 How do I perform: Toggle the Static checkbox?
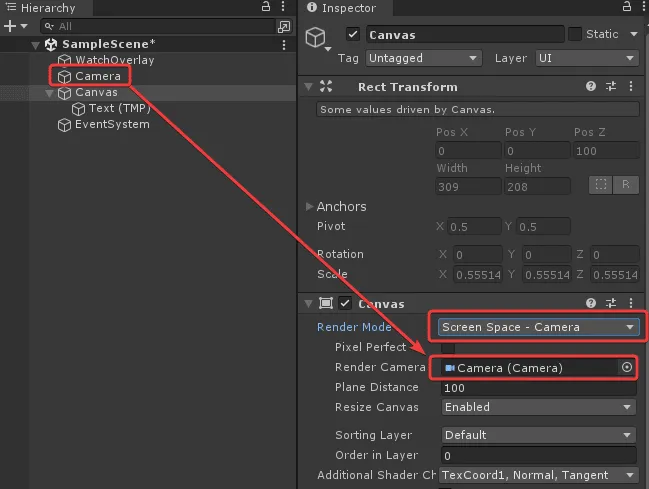[x=575, y=34]
